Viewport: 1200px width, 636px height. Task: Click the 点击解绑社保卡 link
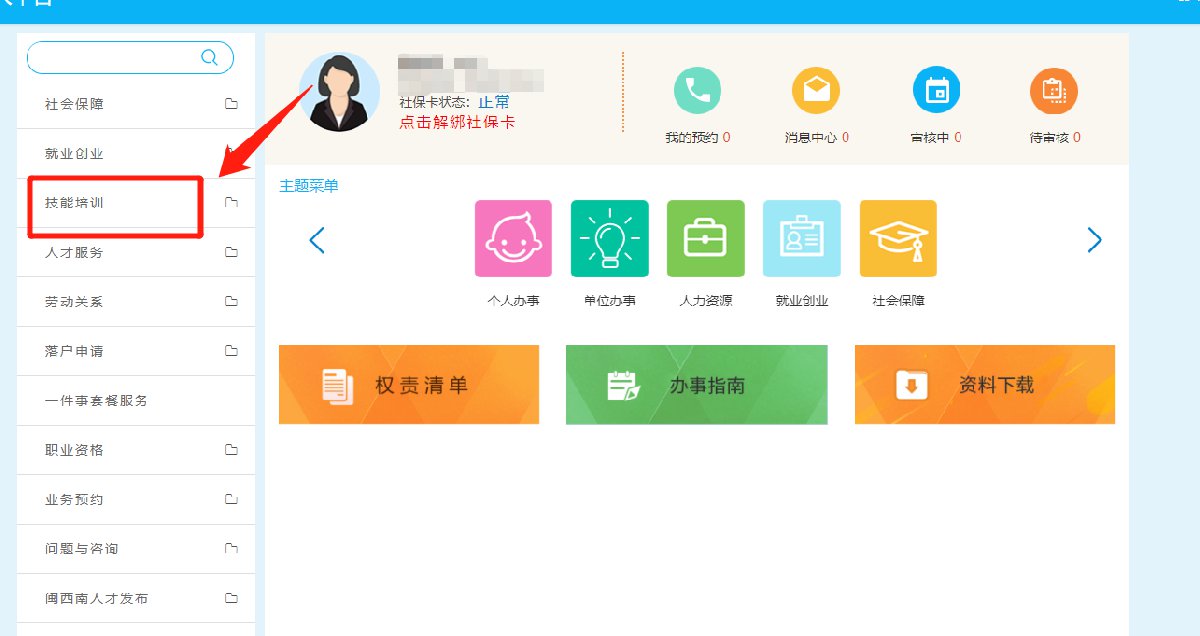457,122
